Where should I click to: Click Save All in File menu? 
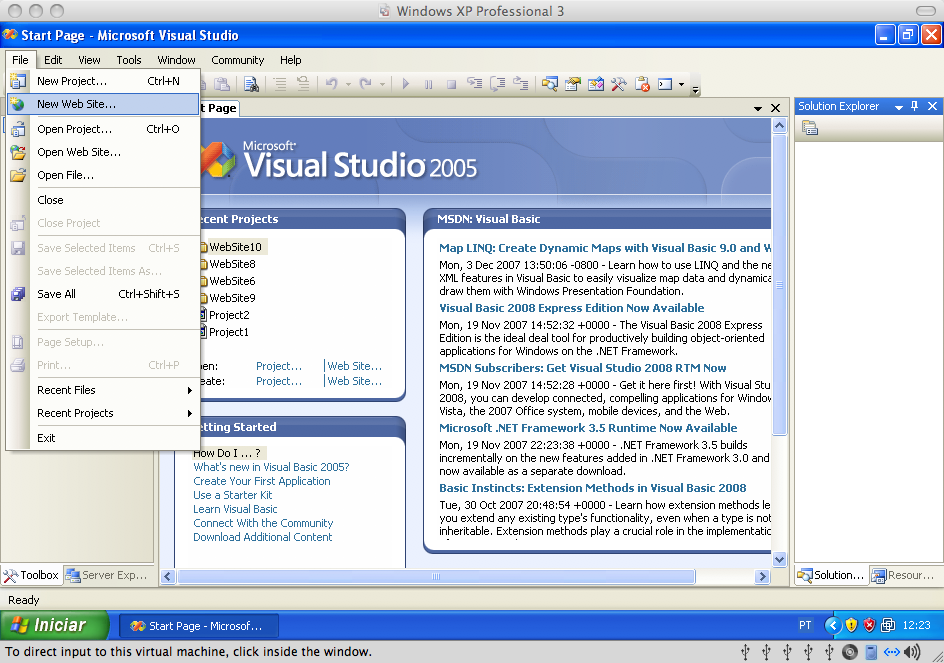103,294
